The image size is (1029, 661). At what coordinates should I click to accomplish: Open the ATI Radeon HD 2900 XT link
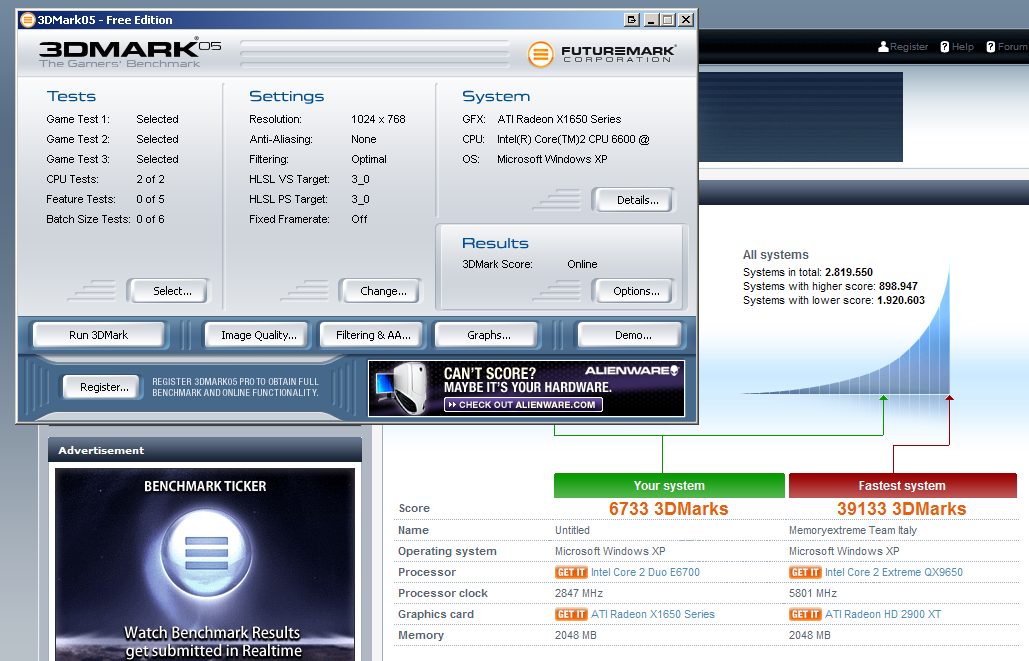(x=883, y=614)
